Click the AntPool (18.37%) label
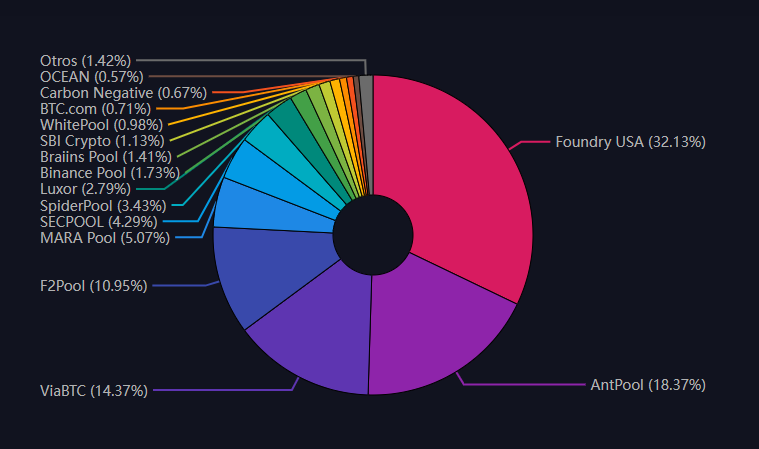The image size is (759, 449). tap(648, 384)
